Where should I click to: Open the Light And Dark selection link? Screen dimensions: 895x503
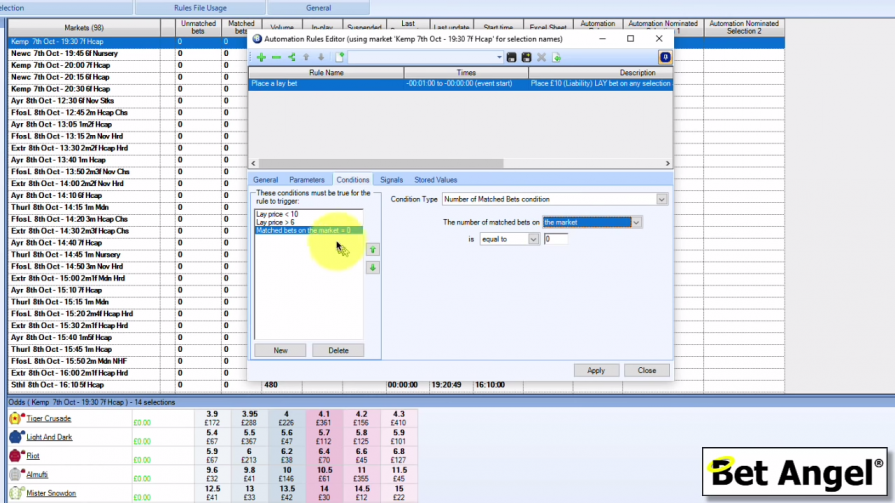tap(49, 437)
